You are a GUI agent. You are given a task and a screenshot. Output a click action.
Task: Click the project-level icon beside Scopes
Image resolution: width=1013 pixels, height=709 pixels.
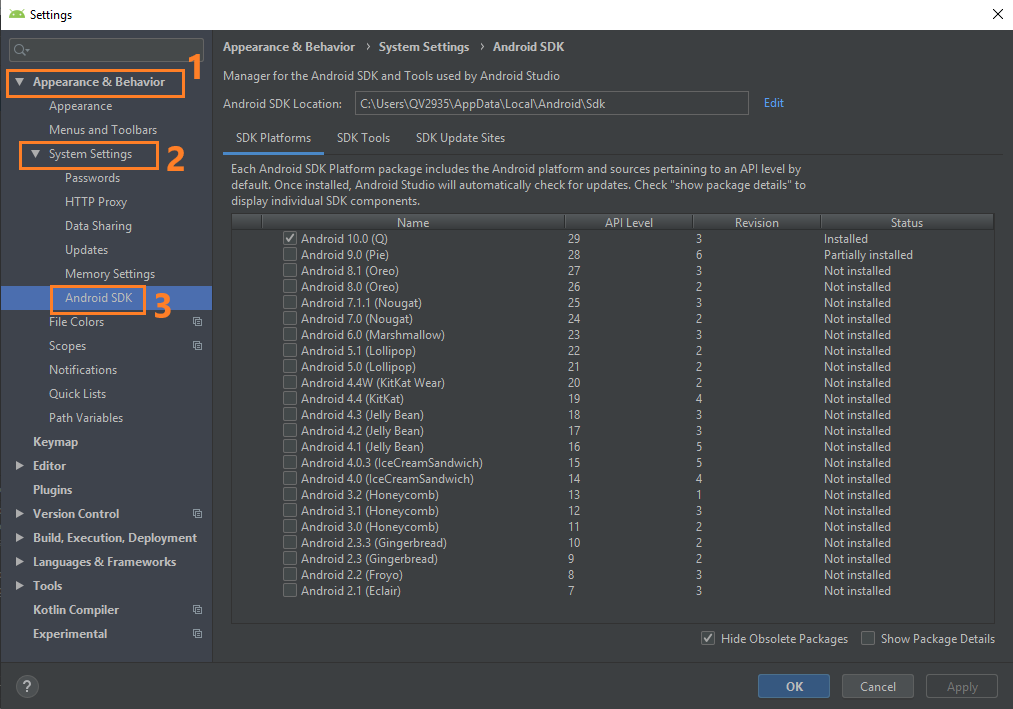197,346
